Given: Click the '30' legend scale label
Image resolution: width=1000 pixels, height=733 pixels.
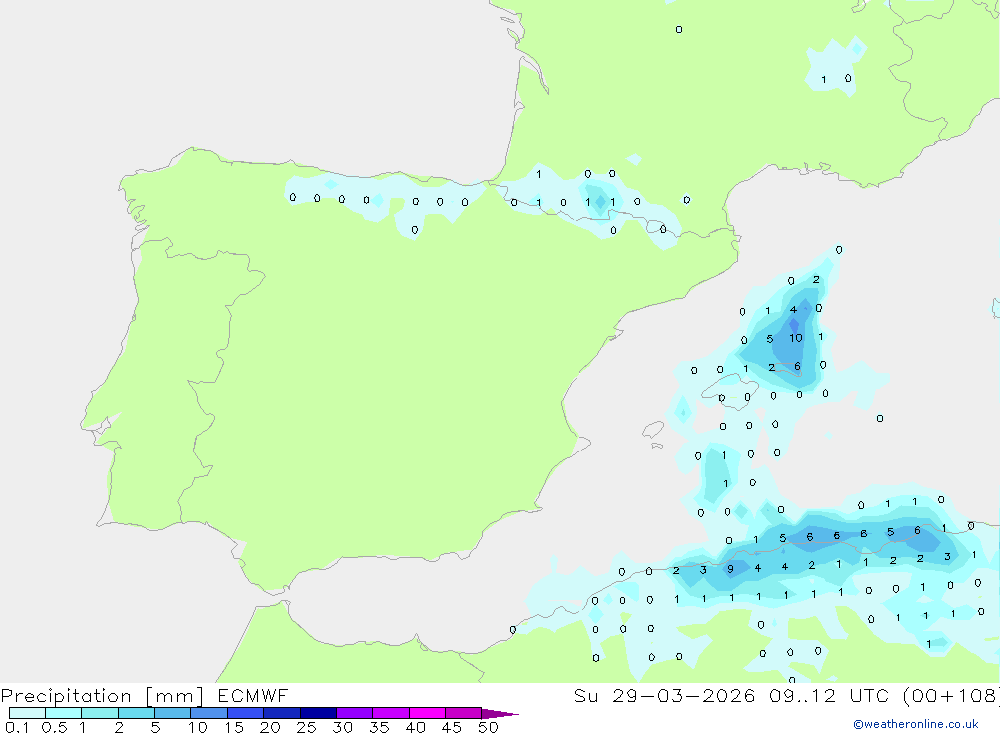Looking at the screenshot, I should [343, 727].
